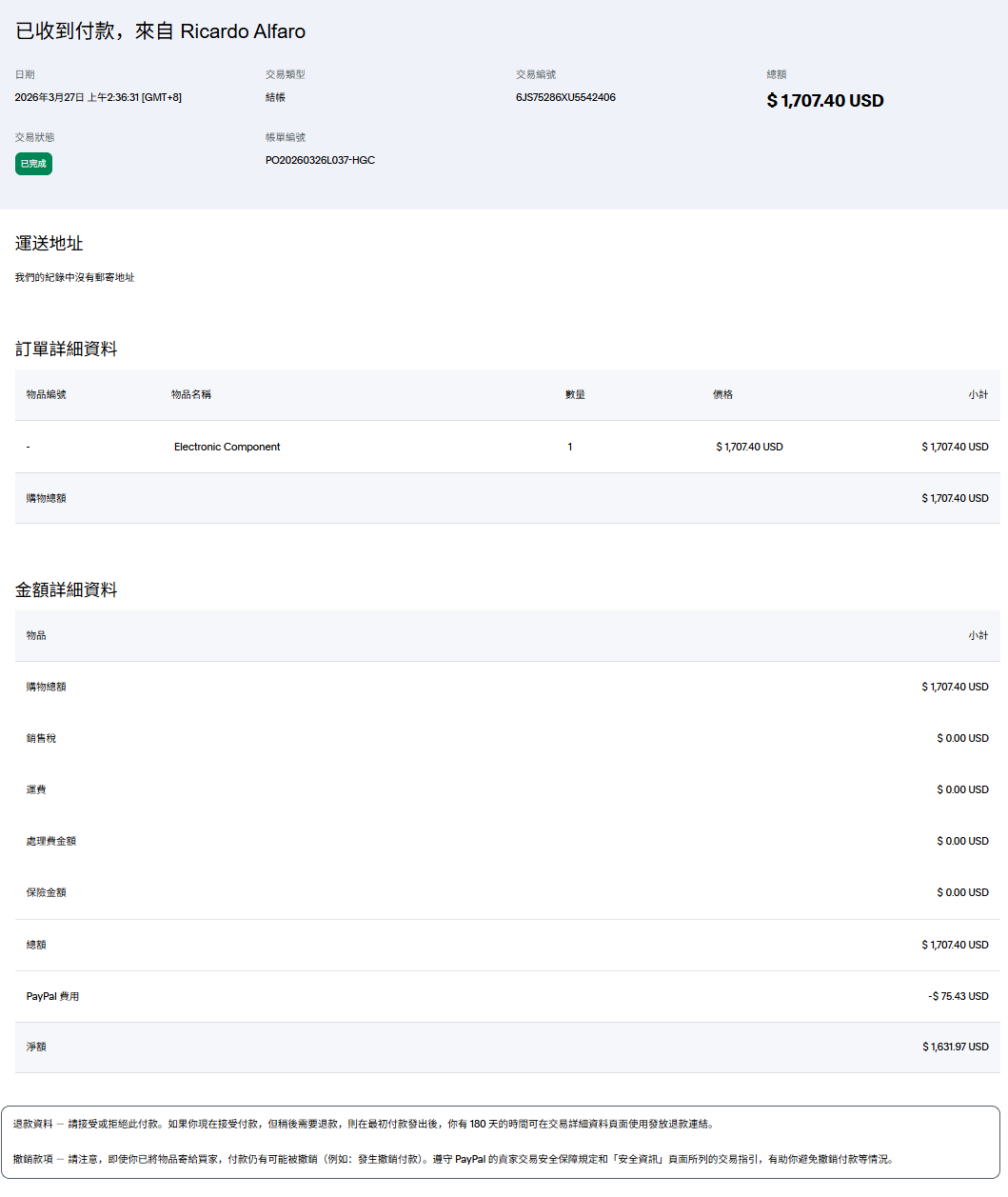Click the 數量 column header
The width and height of the screenshot is (1008, 1197).
point(575,394)
